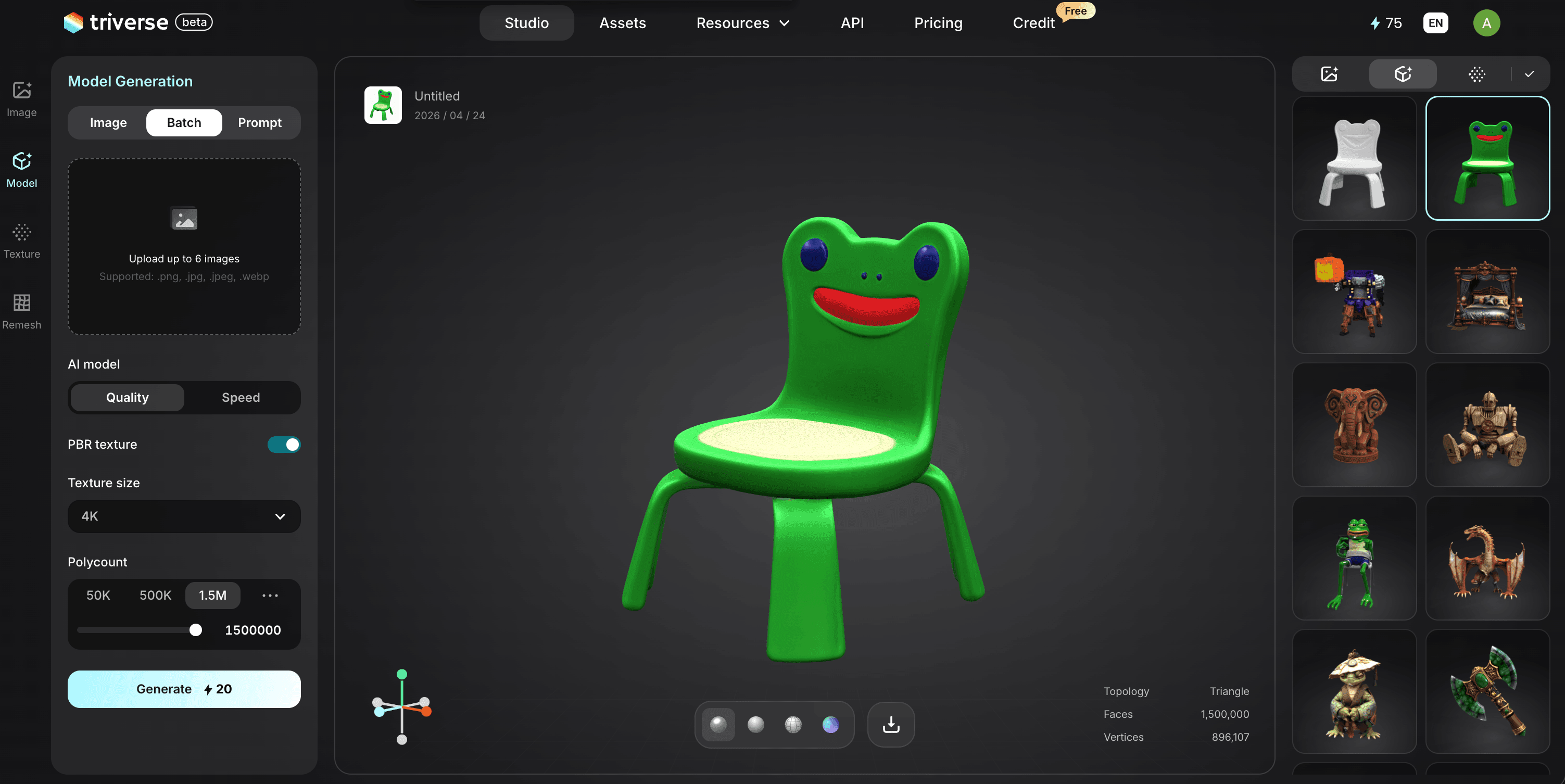Open the Model tool in left sidebar
The height and width of the screenshot is (784, 1565).
coord(22,171)
